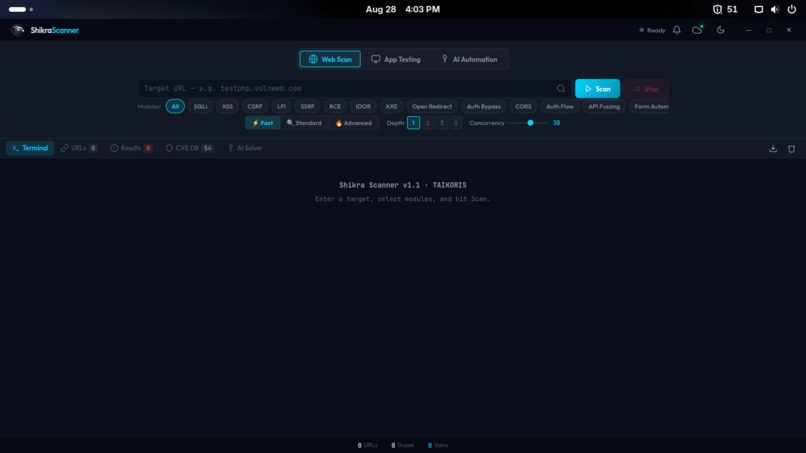Toggle the XSS module
This screenshot has width=806, height=453.
(x=227, y=106)
